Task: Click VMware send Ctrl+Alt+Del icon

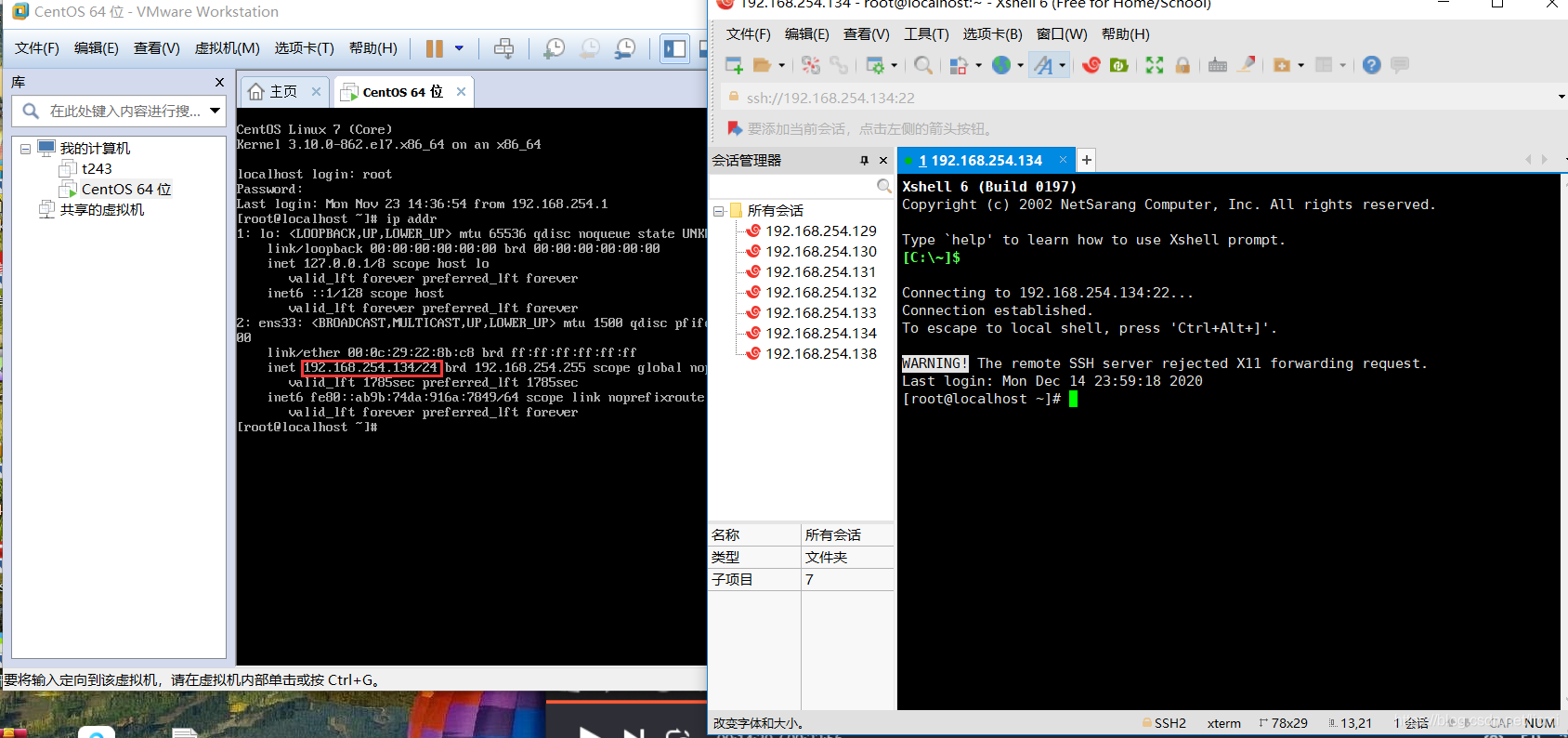Action: [x=503, y=48]
